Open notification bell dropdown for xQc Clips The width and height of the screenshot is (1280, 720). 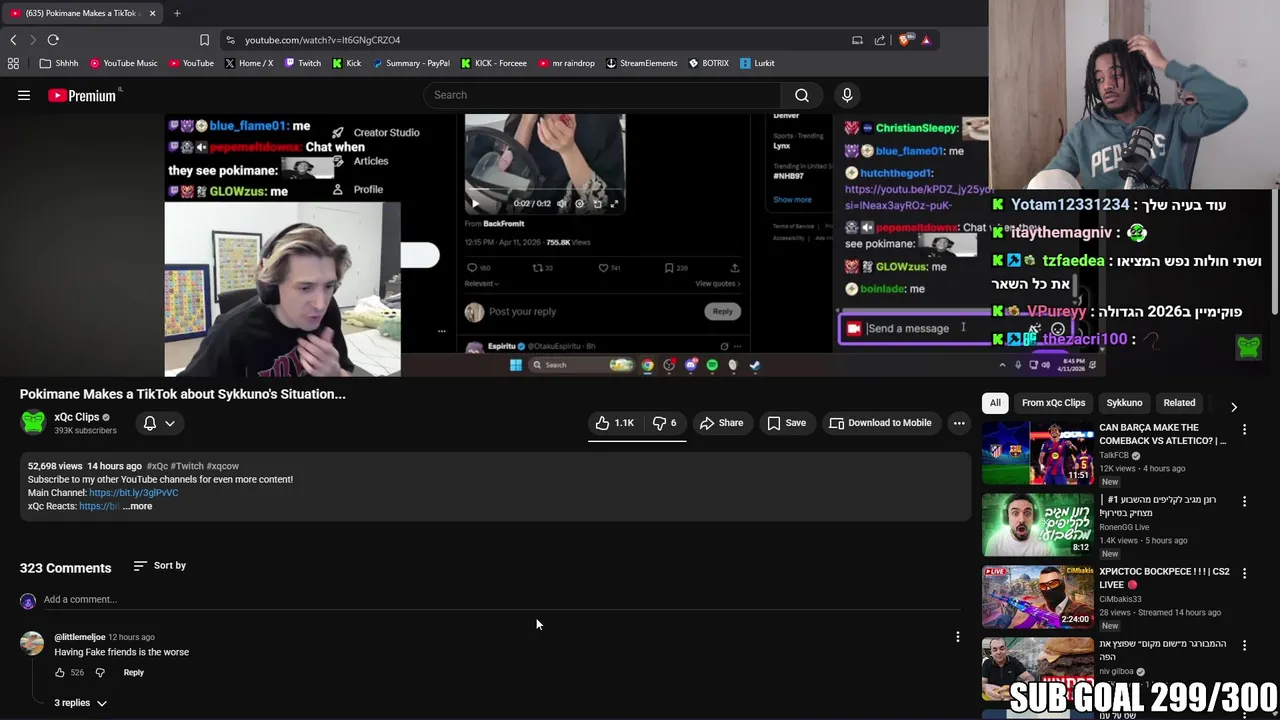pos(159,423)
